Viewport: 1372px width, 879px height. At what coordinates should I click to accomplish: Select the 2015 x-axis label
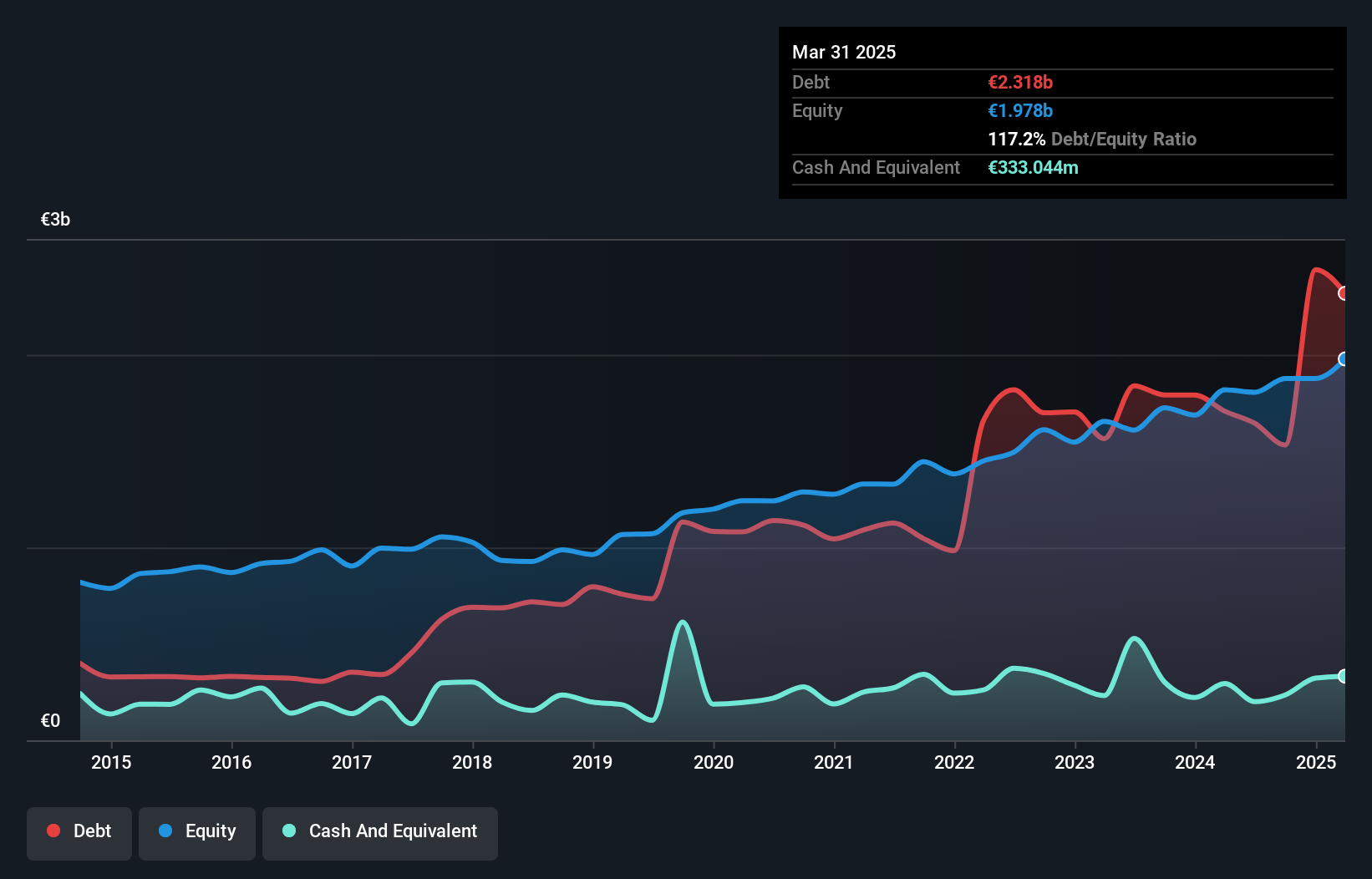click(x=111, y=762)
